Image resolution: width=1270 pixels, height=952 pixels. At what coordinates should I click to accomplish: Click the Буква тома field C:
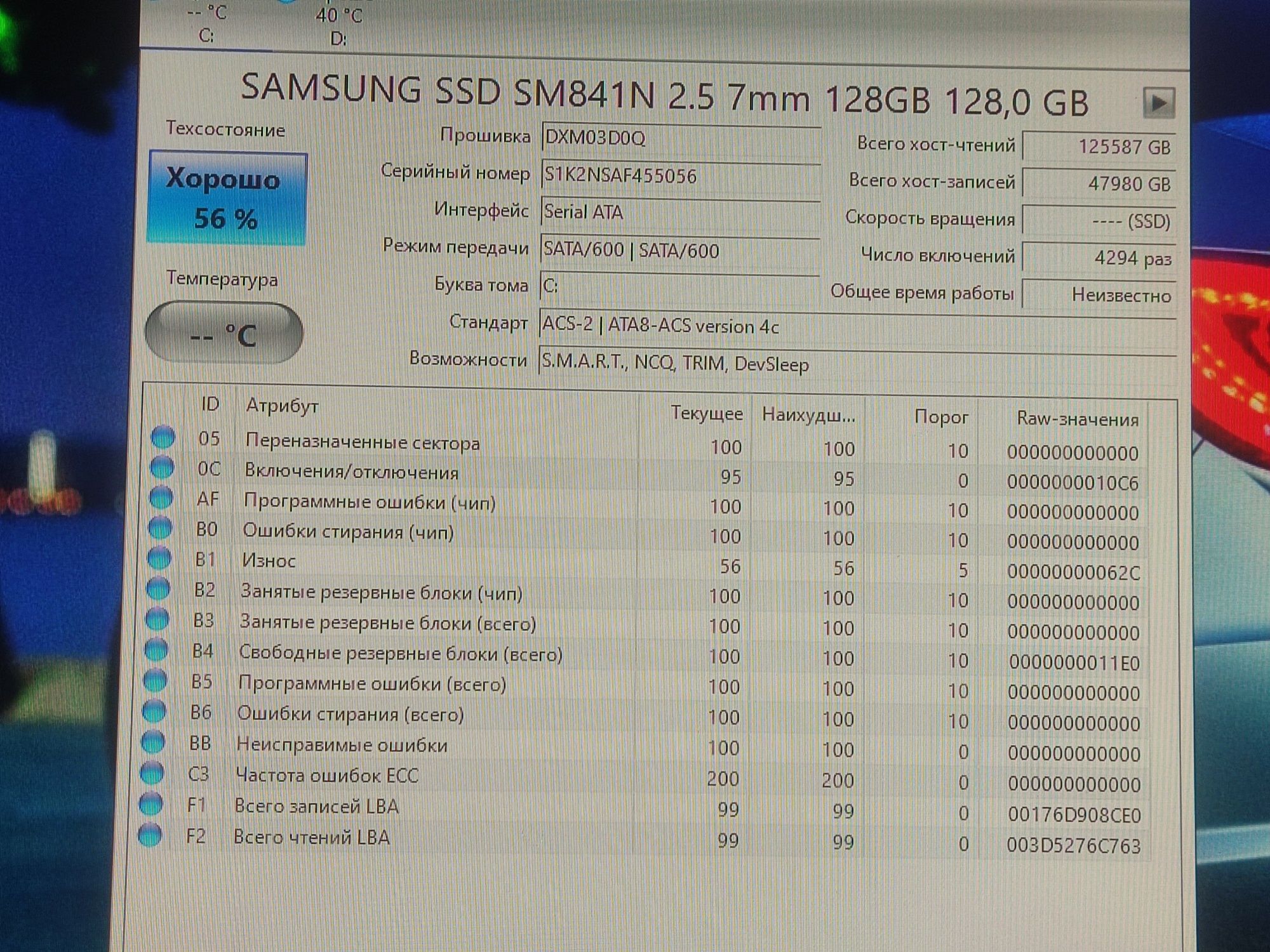tap(679, 286)
